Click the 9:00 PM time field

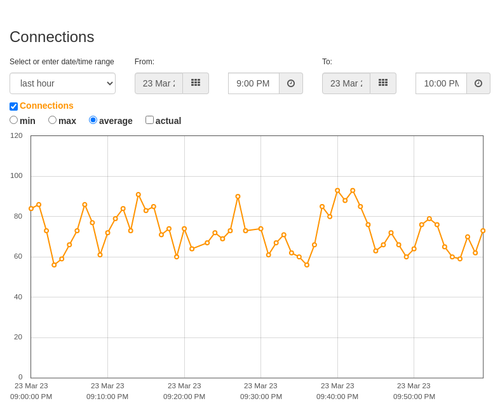coord(254,83)
